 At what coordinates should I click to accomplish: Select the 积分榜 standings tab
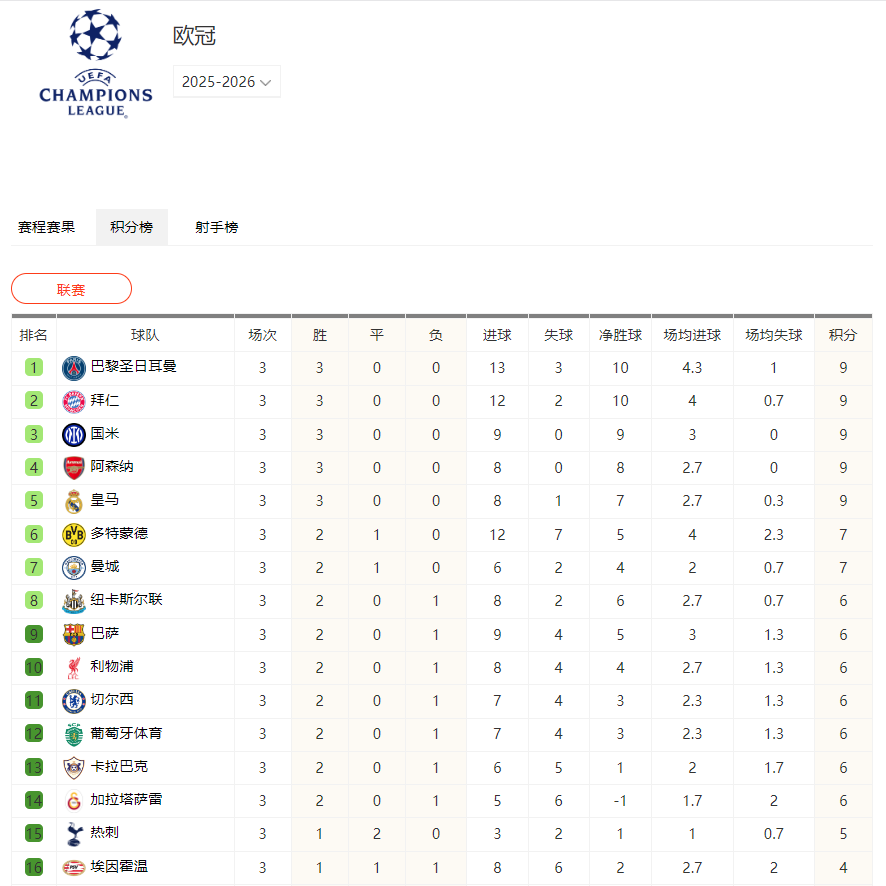tap(131, 227)
